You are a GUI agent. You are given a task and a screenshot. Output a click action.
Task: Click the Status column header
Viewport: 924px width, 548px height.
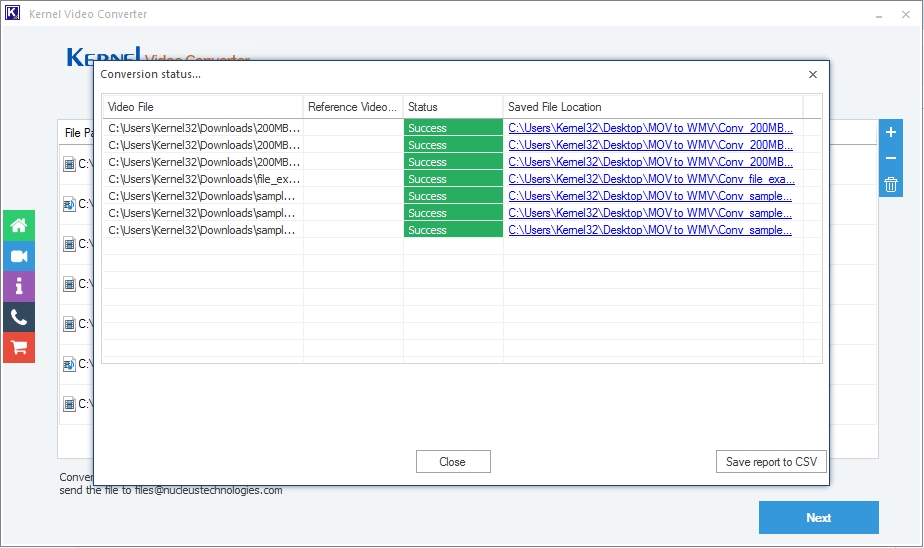453,107
